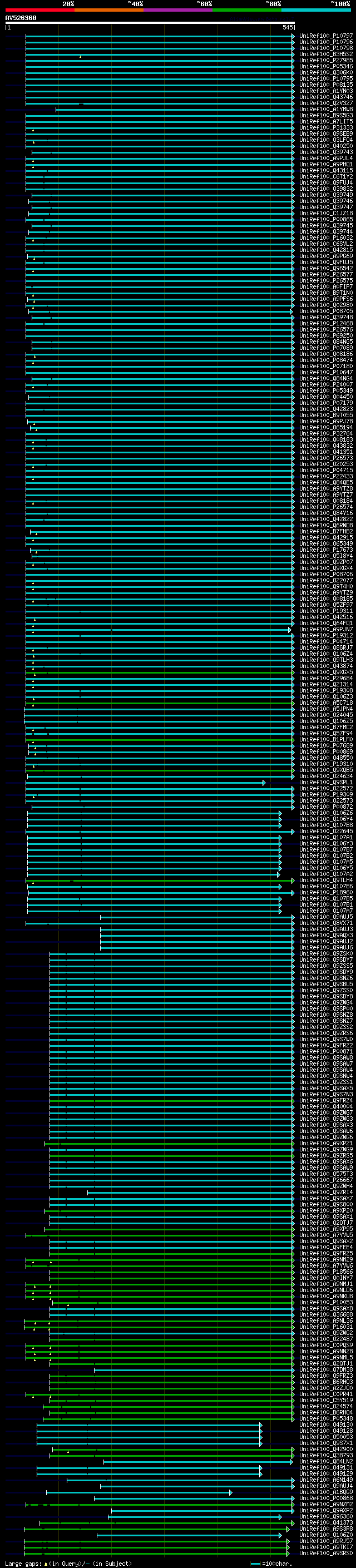Select hit label UniRef100_P04715
The image size is (356, 1568).
326,470
